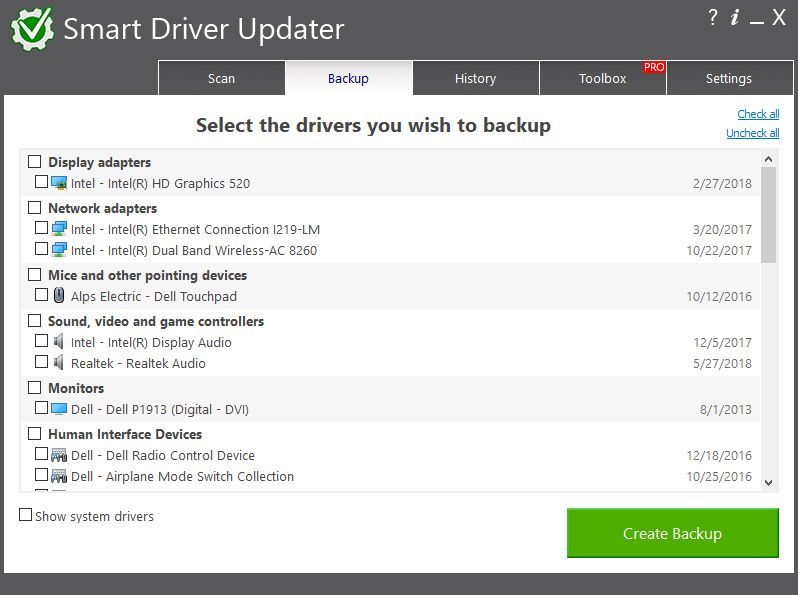Select 'Intel - Intel(R) Ethernet Connection I219-LM' text

[195, 230]
